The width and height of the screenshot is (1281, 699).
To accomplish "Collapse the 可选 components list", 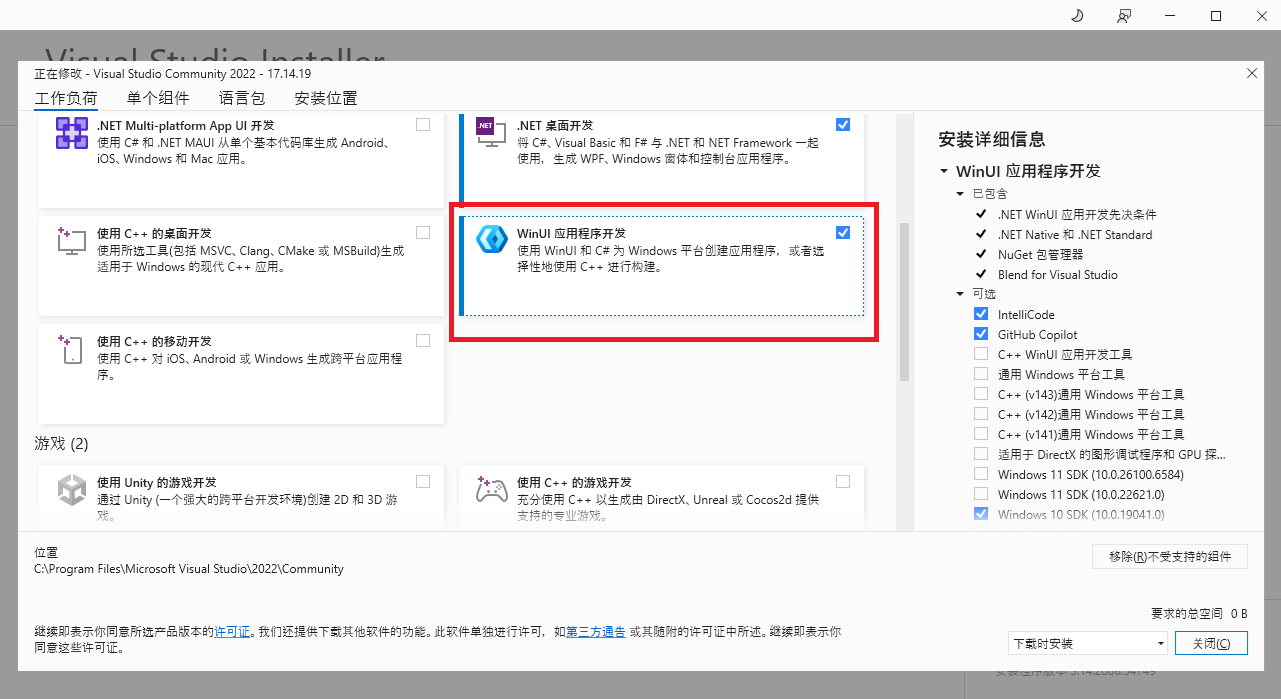I will click(961, 294).
